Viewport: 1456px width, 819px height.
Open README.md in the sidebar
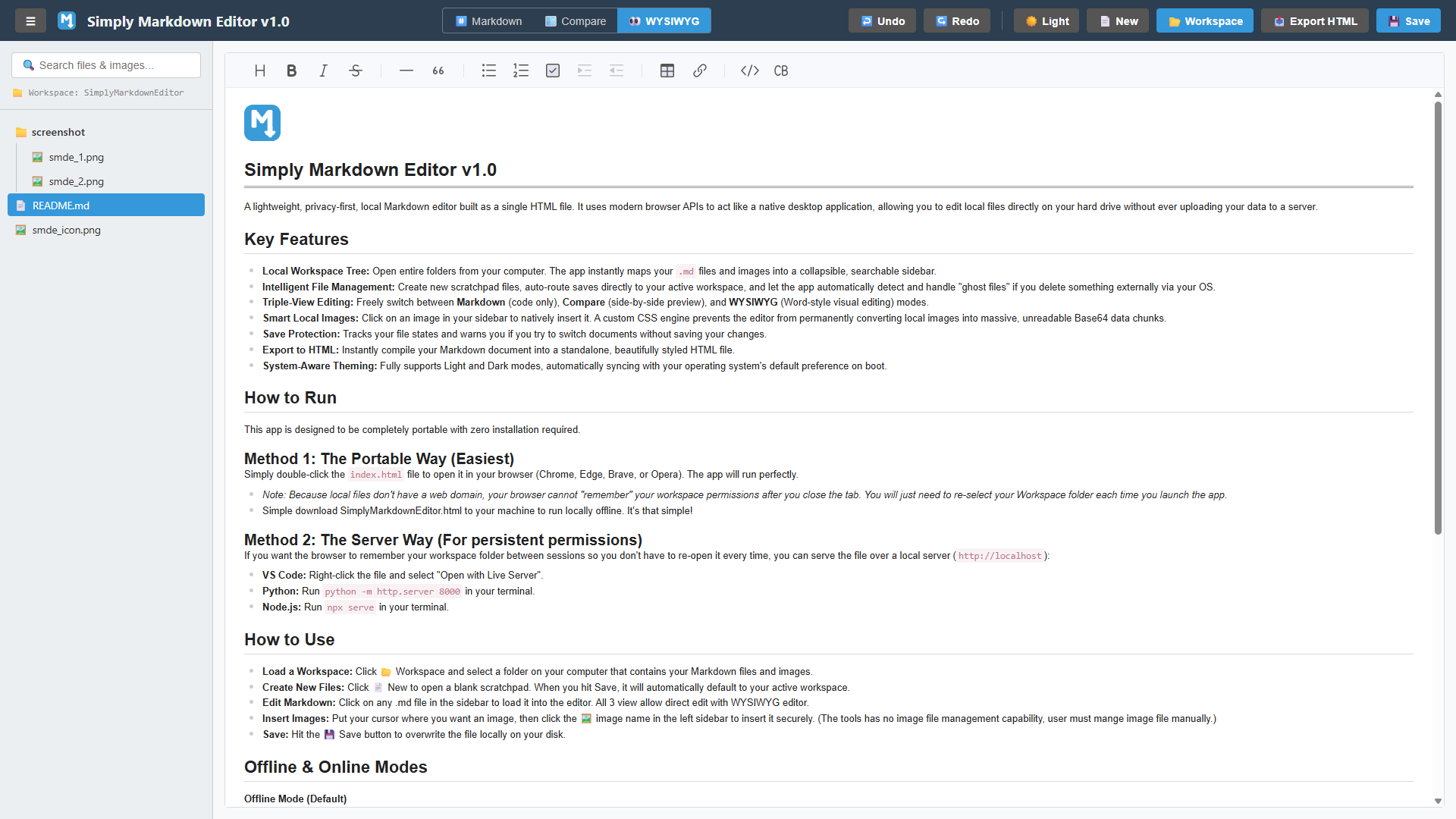106,206
